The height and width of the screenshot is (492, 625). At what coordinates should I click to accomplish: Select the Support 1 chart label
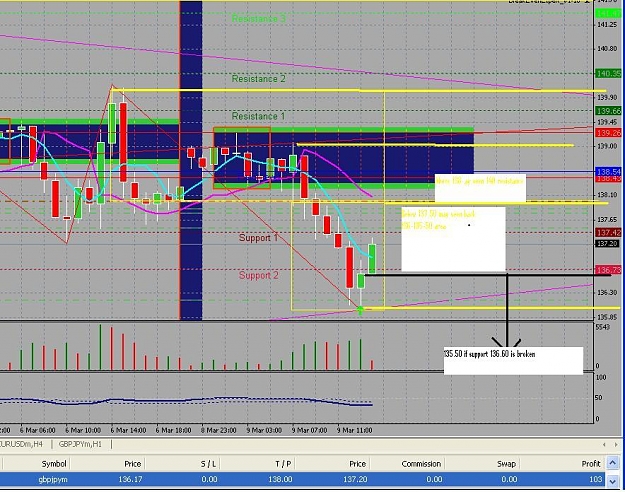[x=258, y=238]
